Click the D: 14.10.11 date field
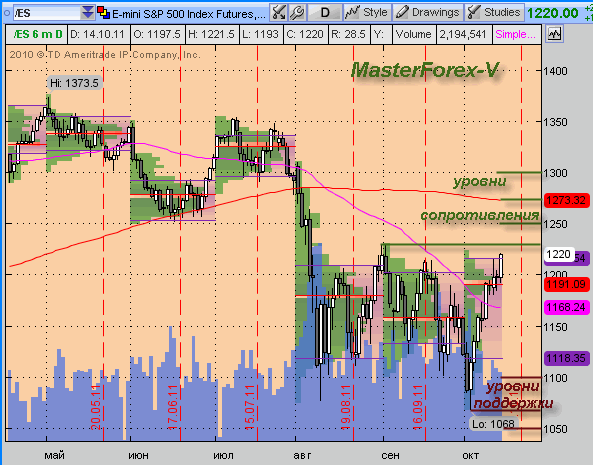Screen dimensions: 593x465 (x=98, y=34)
